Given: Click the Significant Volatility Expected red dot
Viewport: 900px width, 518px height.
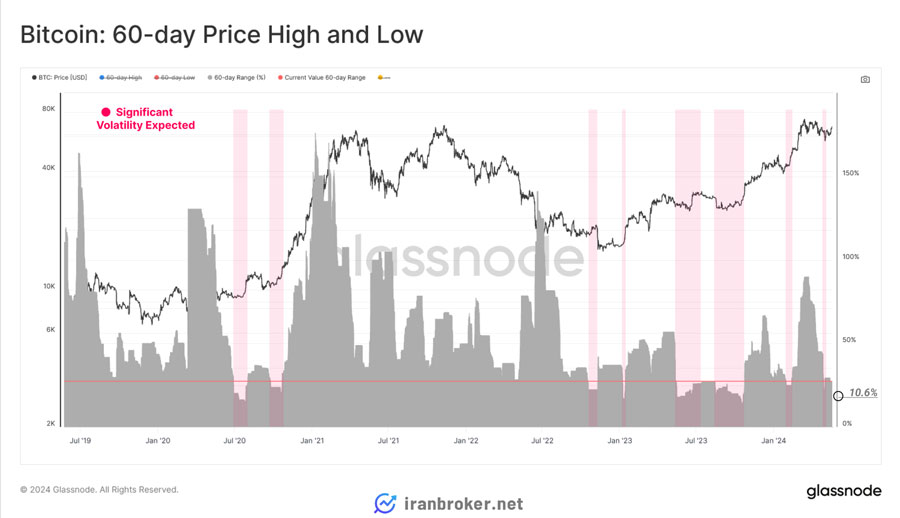Looking at the screenshot, I should pos(106,112).
